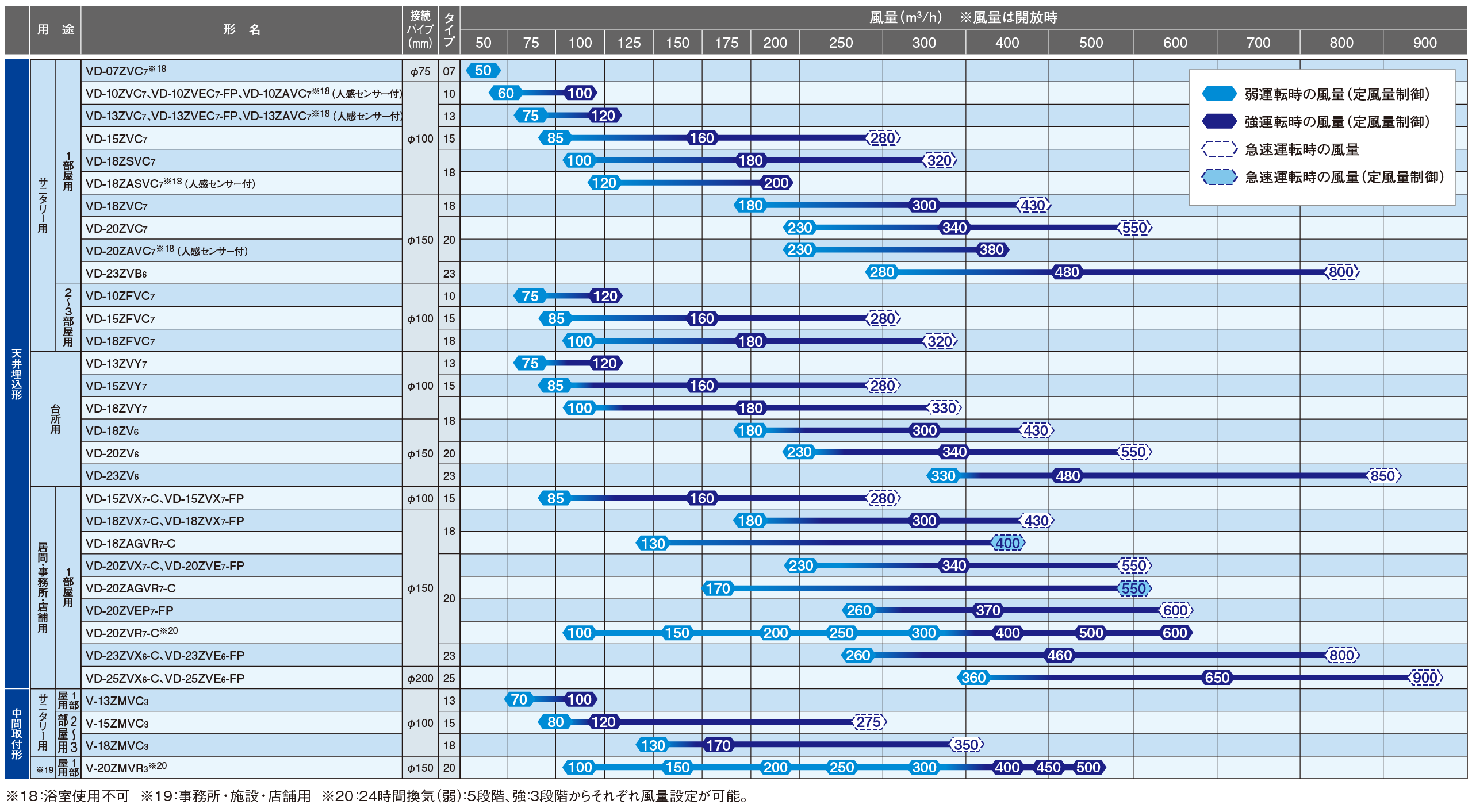Image resolution: width=1472 pixels, height=812 pixels.
Task: Click the 650 marker for VD-25ZVX6-C
Action: coord(1217,678)
